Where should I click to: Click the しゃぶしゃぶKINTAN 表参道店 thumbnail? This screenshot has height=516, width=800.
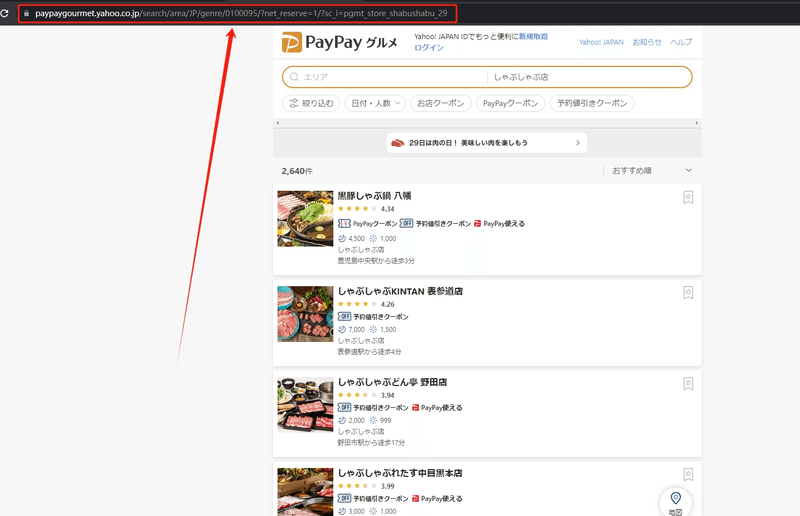click(x=305, y=314)
